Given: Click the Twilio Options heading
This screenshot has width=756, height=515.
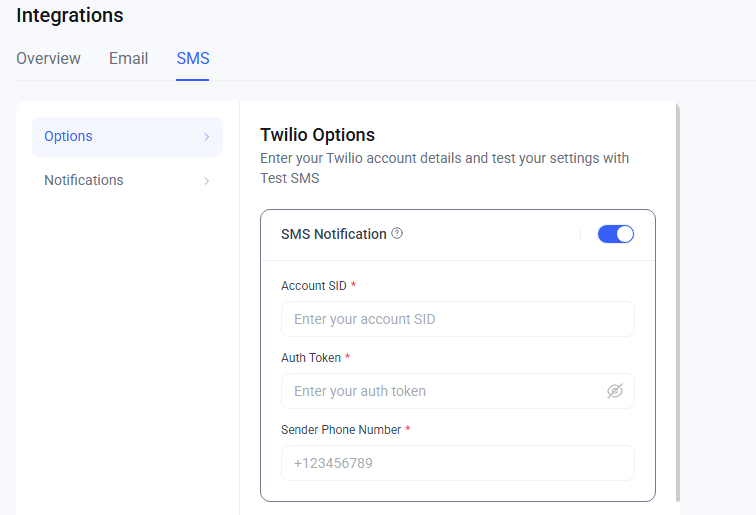Looking at the screenshot, I should 317,135.
